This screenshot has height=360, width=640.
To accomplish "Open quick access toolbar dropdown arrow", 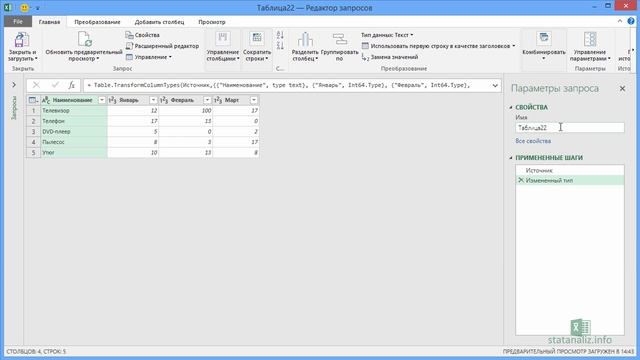I will 37,8.
